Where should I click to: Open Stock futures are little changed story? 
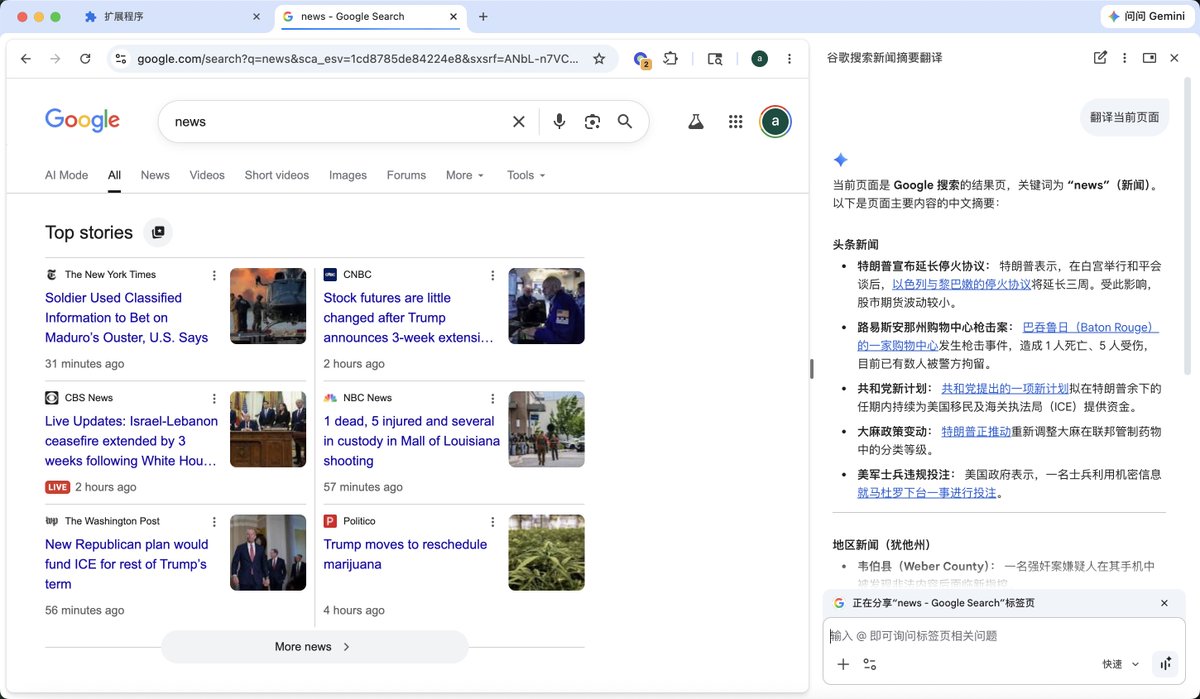tap(409, 318)
